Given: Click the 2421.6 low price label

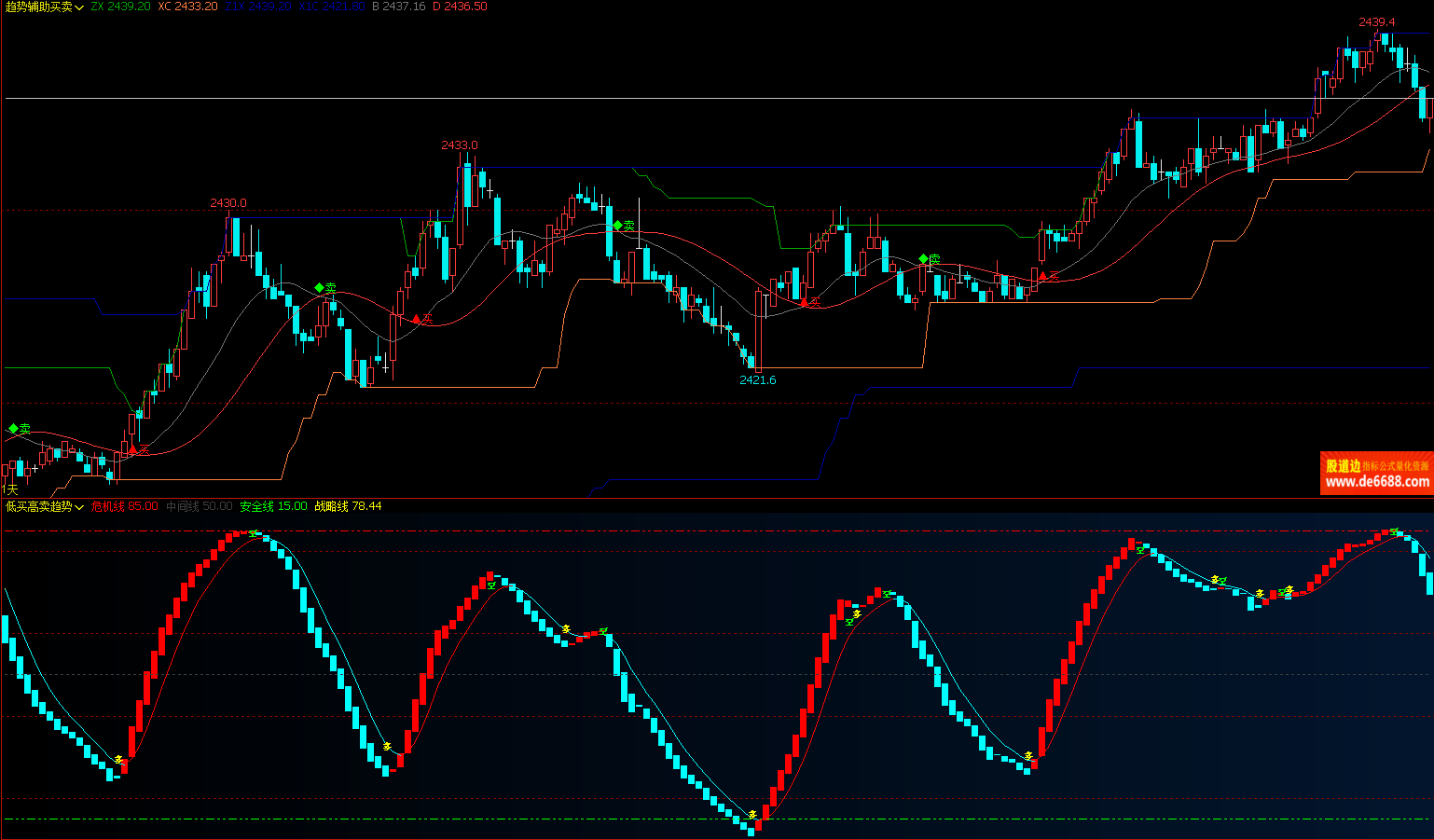Looking at the screenshot, I should (x=757, y=379).
